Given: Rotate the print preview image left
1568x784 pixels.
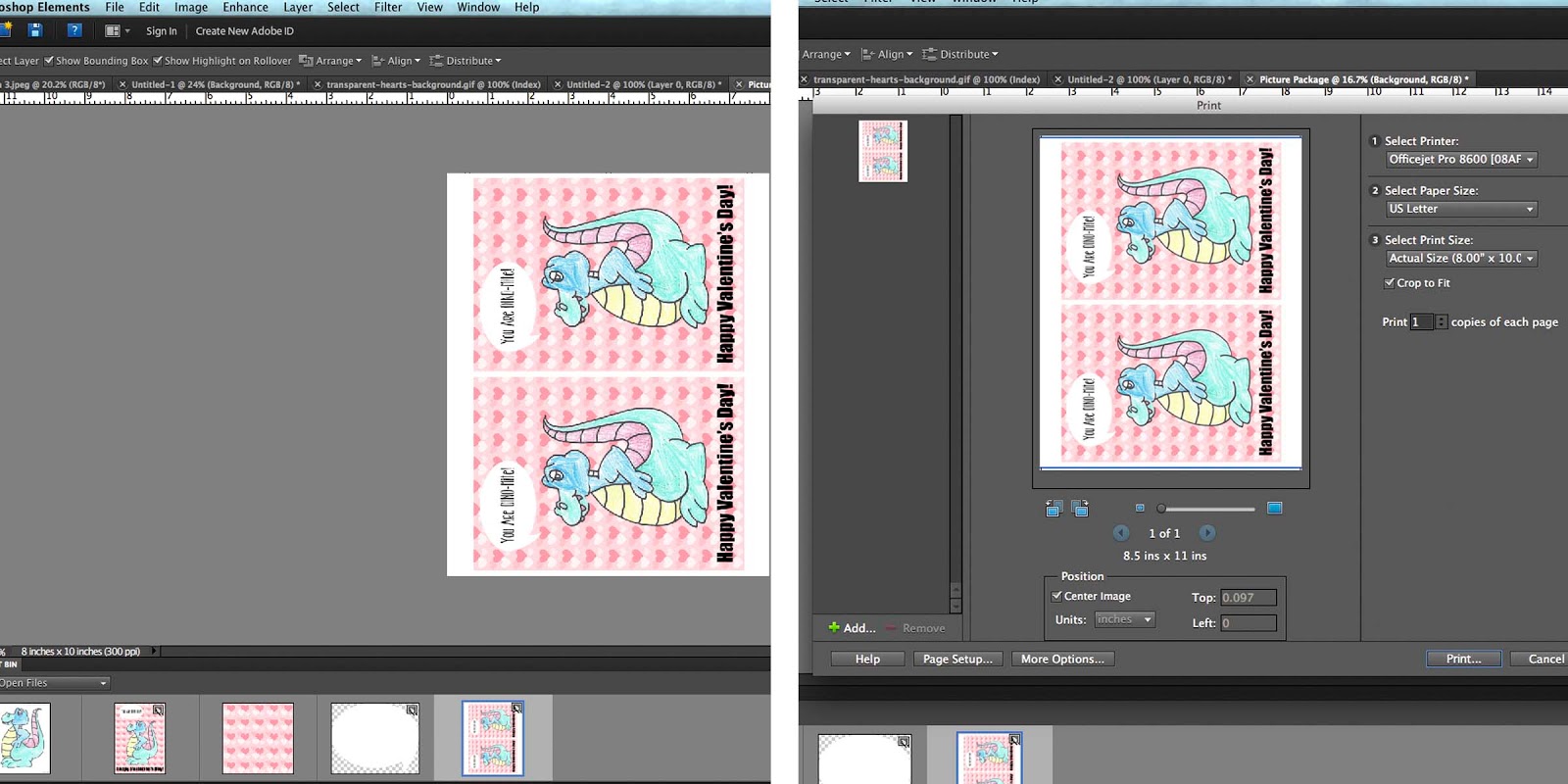Looking at the screenshot, I should point(1053,509).
